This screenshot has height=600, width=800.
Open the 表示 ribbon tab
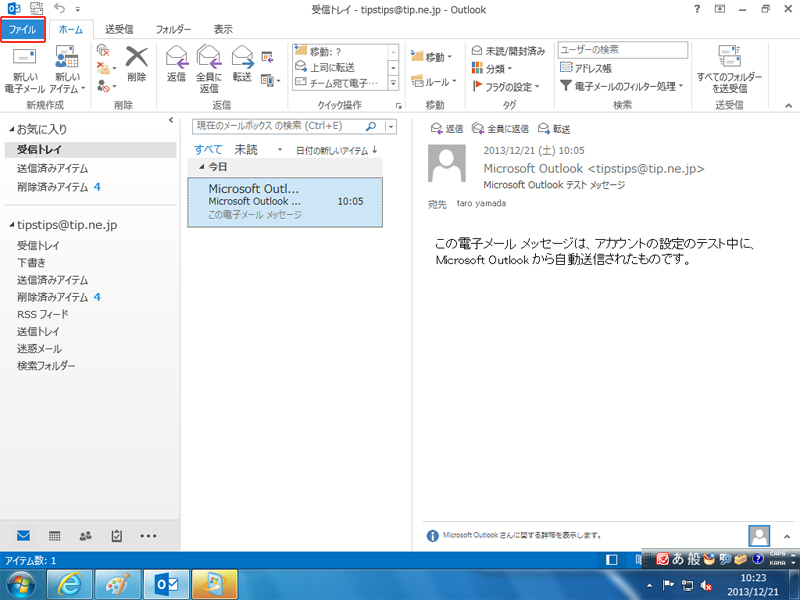[223, 30]
